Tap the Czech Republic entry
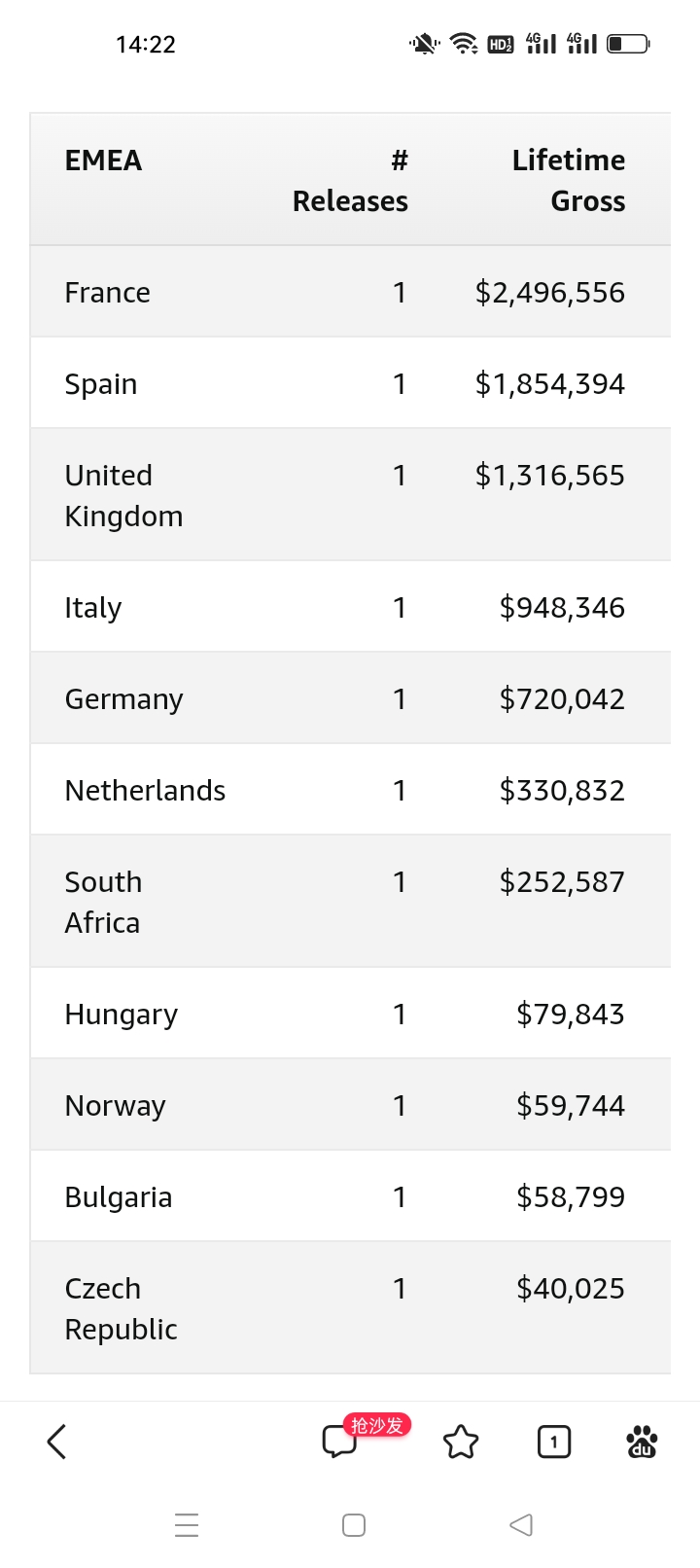The height and width of the screenshot is (1568, 700). (x=121, y=1308)
